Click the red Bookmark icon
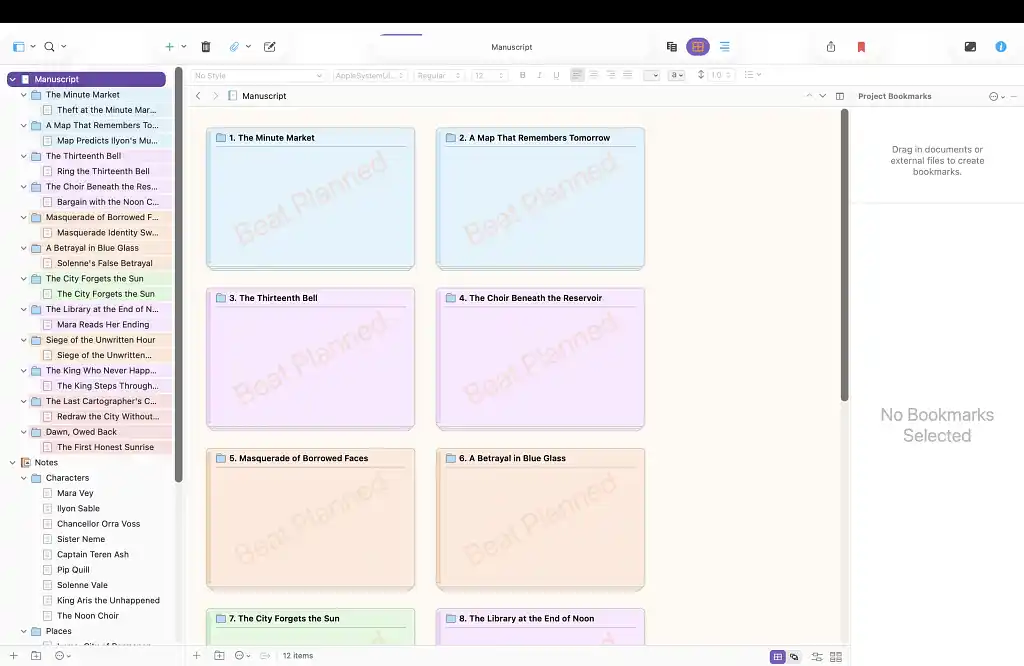The width and height of the screenshot is (1024, 666). [861, 46]
